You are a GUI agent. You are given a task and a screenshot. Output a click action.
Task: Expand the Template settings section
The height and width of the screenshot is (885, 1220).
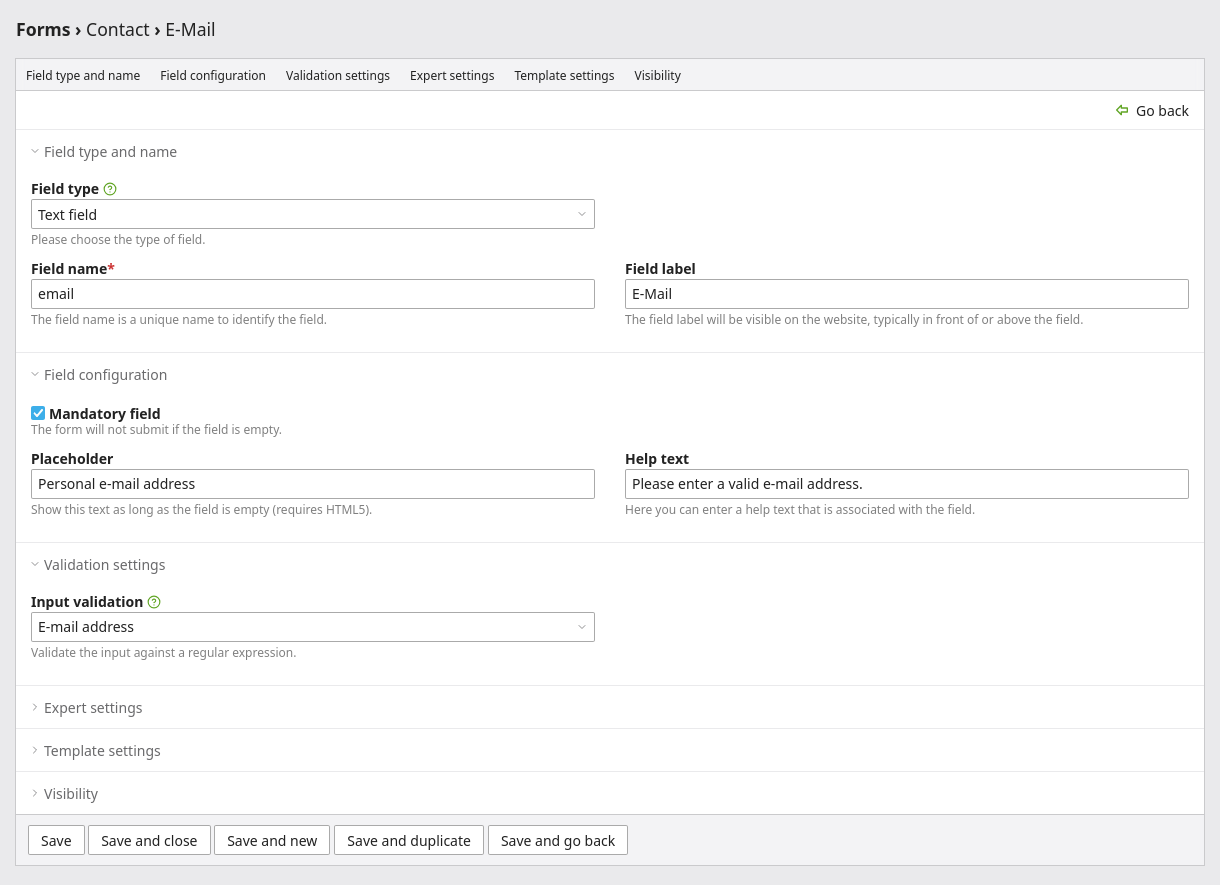coord(96,751)
